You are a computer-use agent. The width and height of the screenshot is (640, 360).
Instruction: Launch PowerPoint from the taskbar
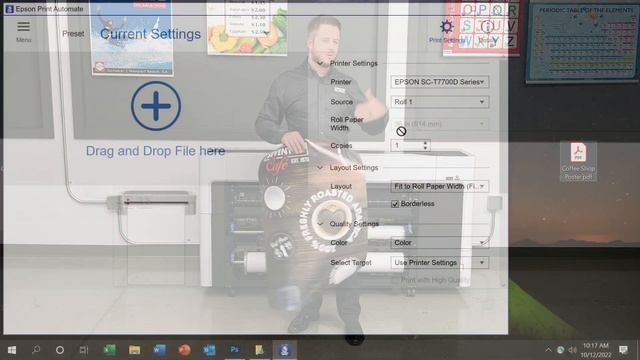tap(184, 350)
